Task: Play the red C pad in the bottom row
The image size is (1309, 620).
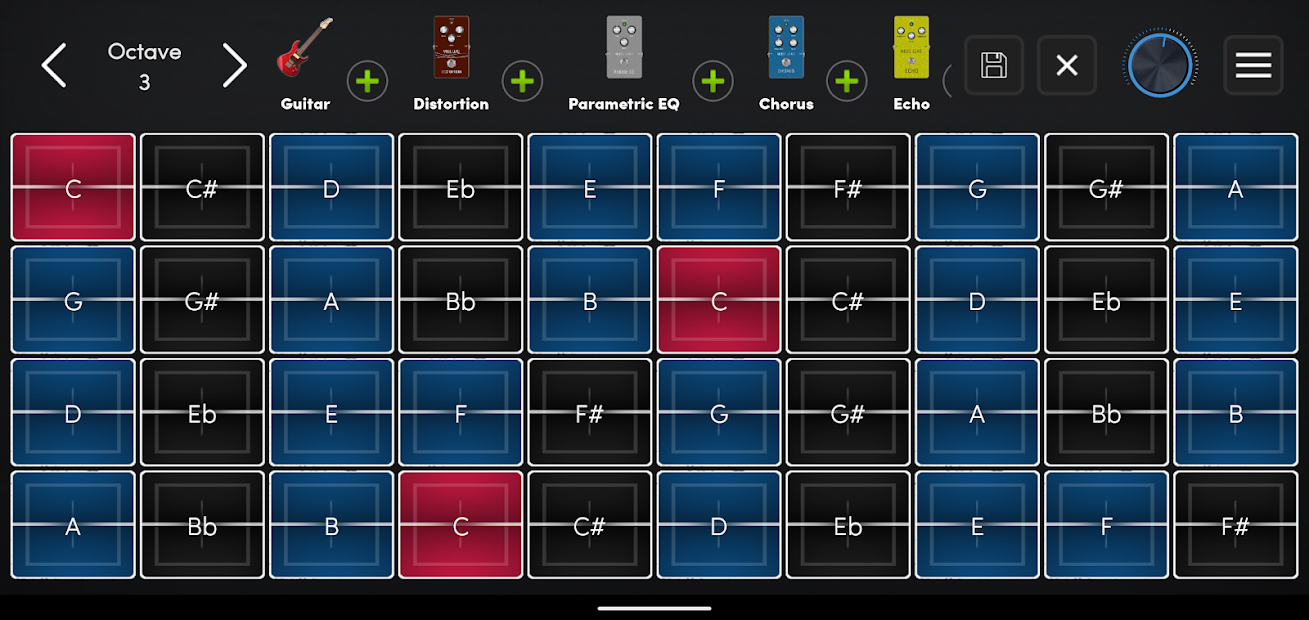Action: 461,525
